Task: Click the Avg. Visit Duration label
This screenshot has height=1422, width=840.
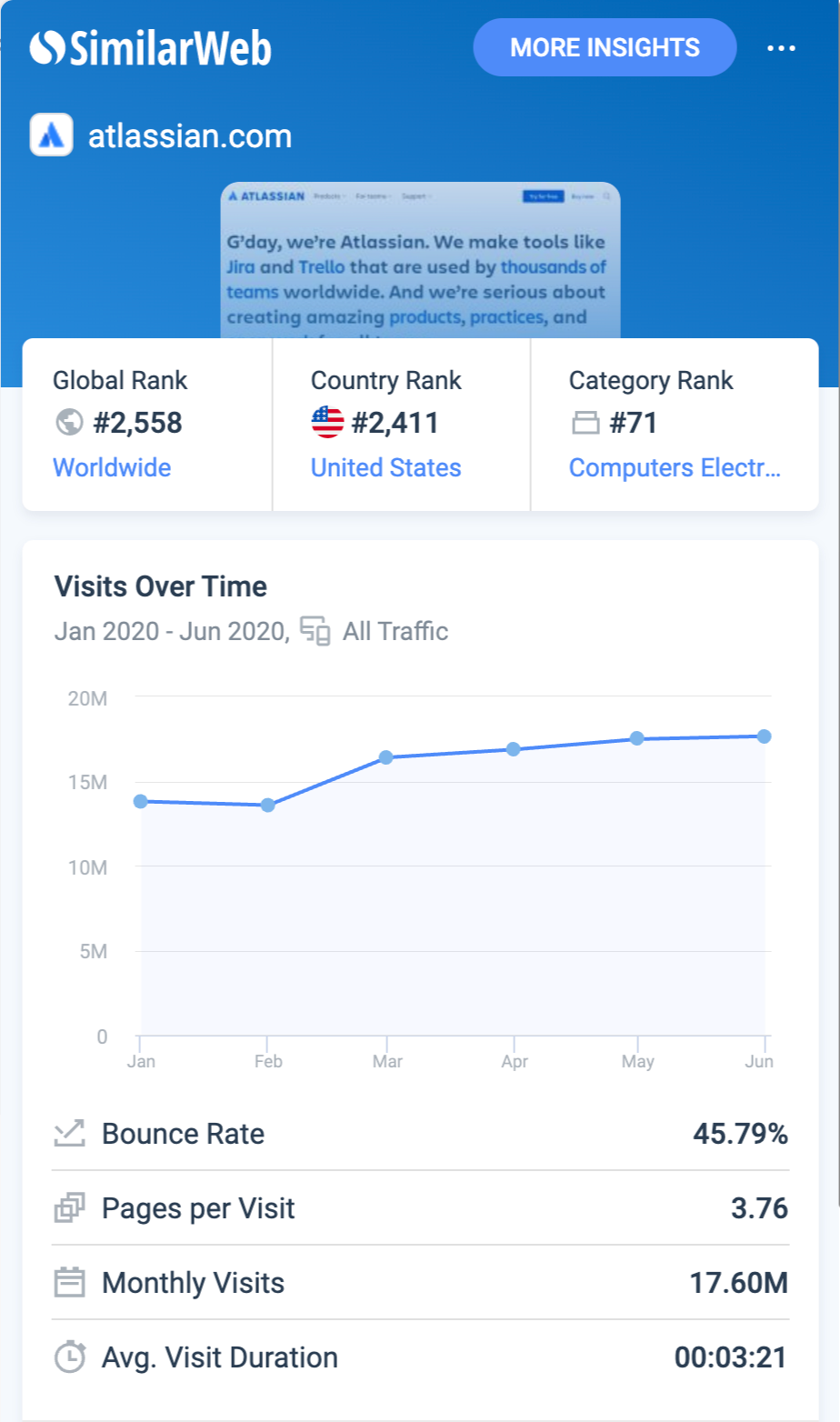Action: [220, 1357]
